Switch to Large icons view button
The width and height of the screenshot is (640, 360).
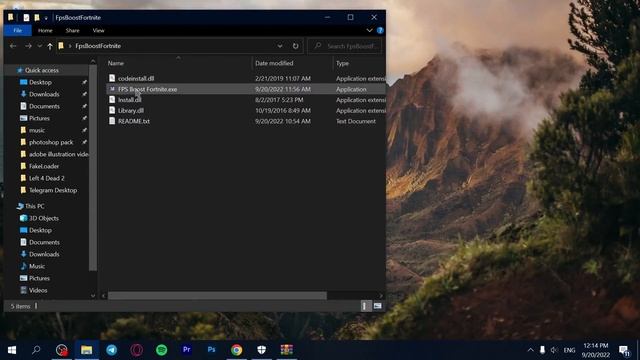[x=378, y=306]
